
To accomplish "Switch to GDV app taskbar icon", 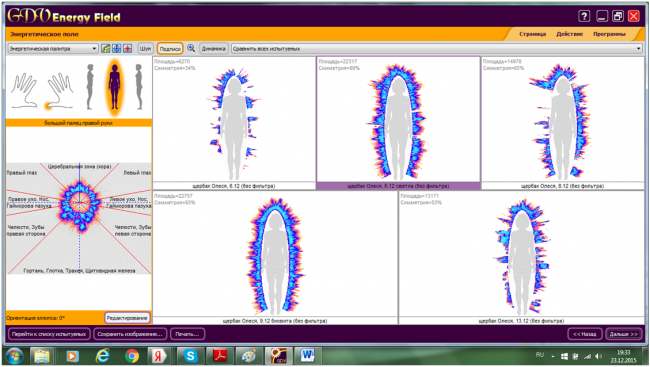I will 278,356.
